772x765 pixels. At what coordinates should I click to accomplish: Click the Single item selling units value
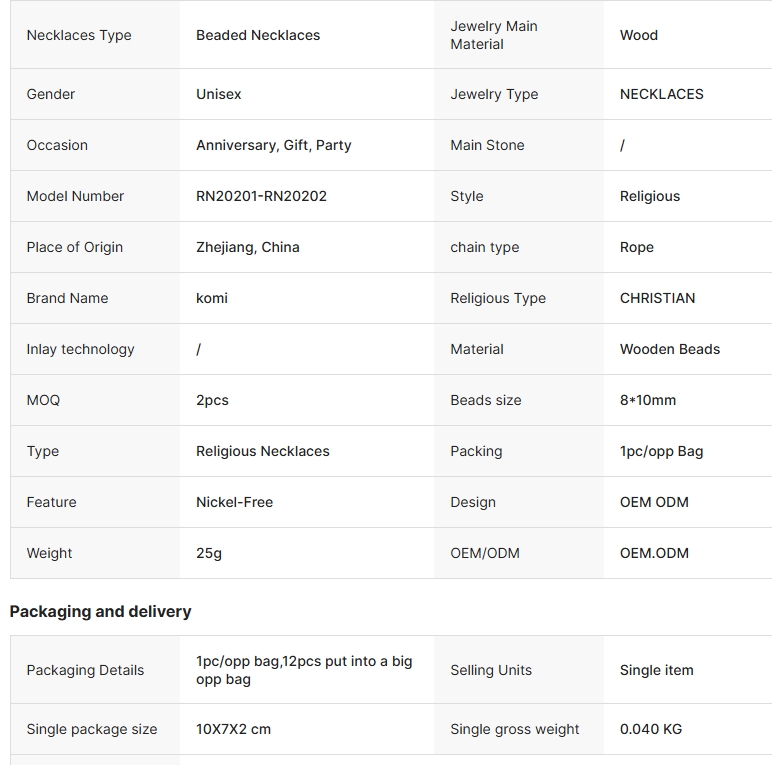tap(656, 670)
